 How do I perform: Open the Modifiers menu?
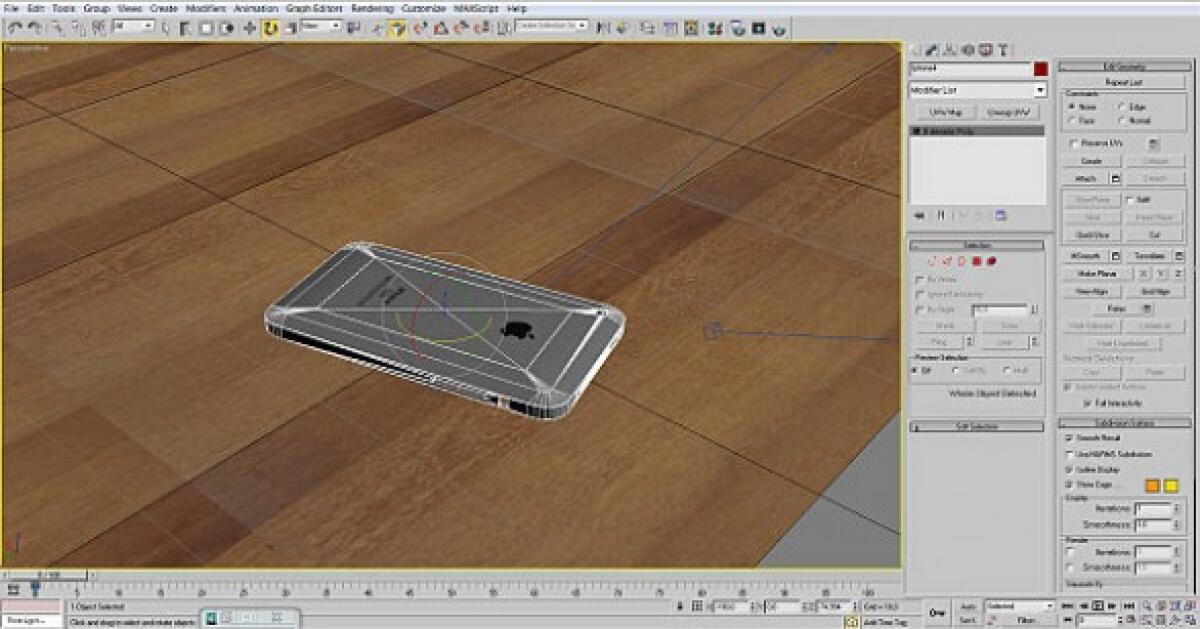coord(206,8)
